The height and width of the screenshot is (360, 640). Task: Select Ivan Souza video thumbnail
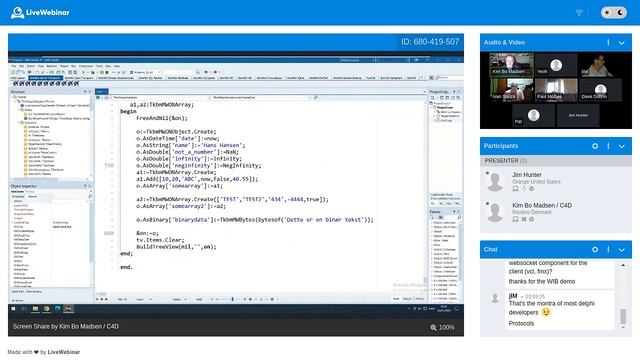pyautogui.click(x=511, y=90)
